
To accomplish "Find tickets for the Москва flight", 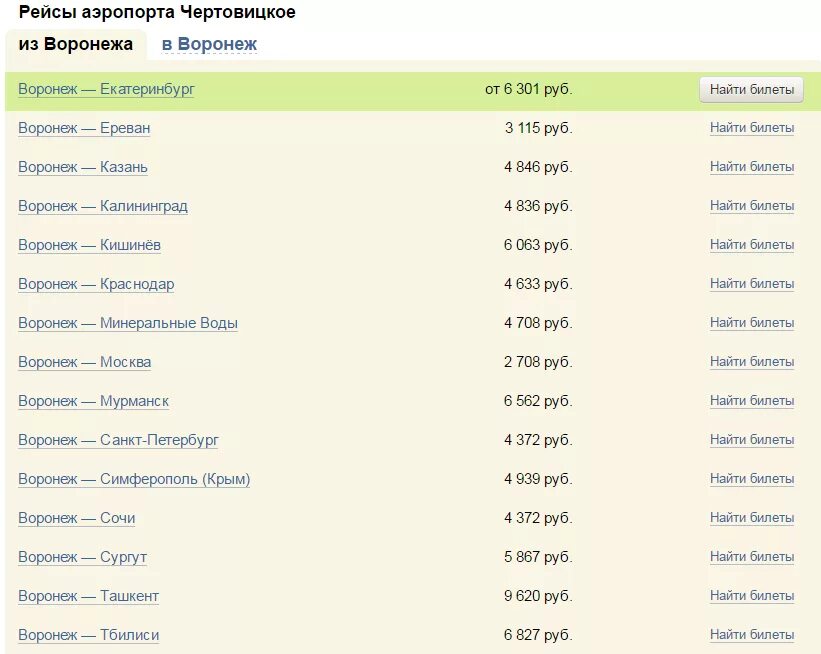I will click(x=752, y=361).
